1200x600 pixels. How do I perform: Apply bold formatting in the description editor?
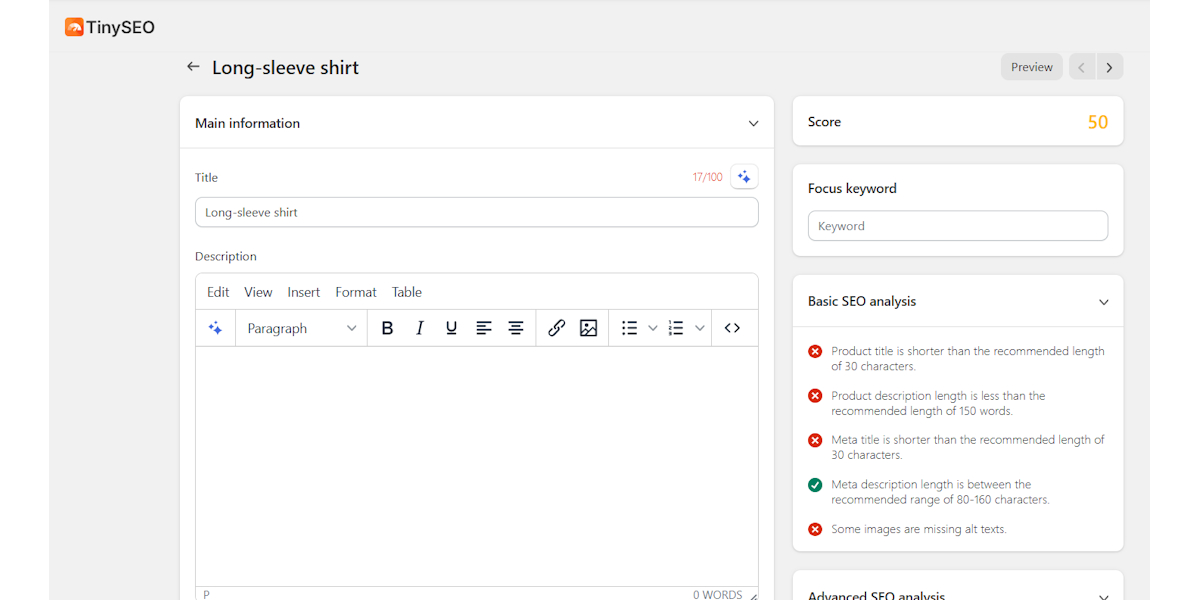(387, 327)
